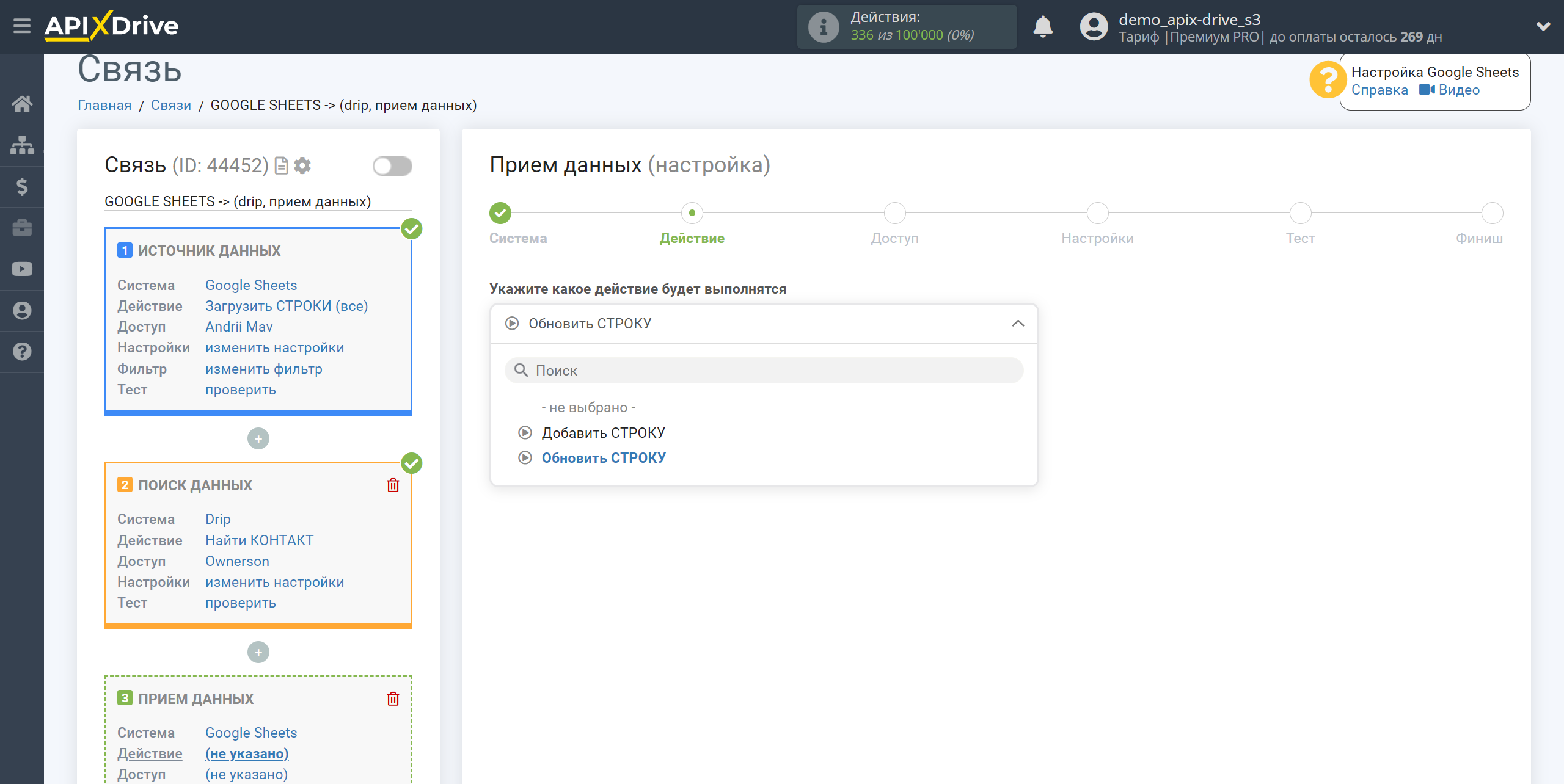Toggle the connection on/off switch
This screenshot has height=784, width=1564.
(392, 165)
